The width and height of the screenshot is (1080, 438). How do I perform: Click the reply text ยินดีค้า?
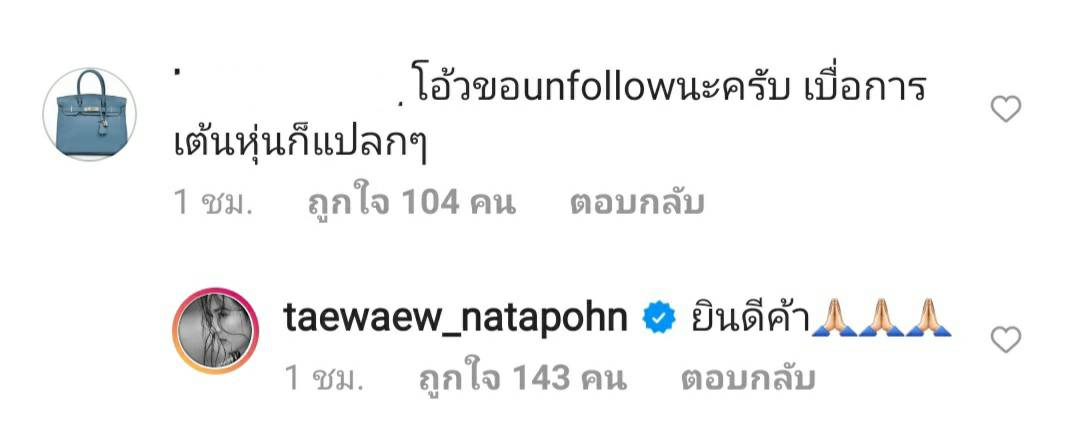point(750,317)
